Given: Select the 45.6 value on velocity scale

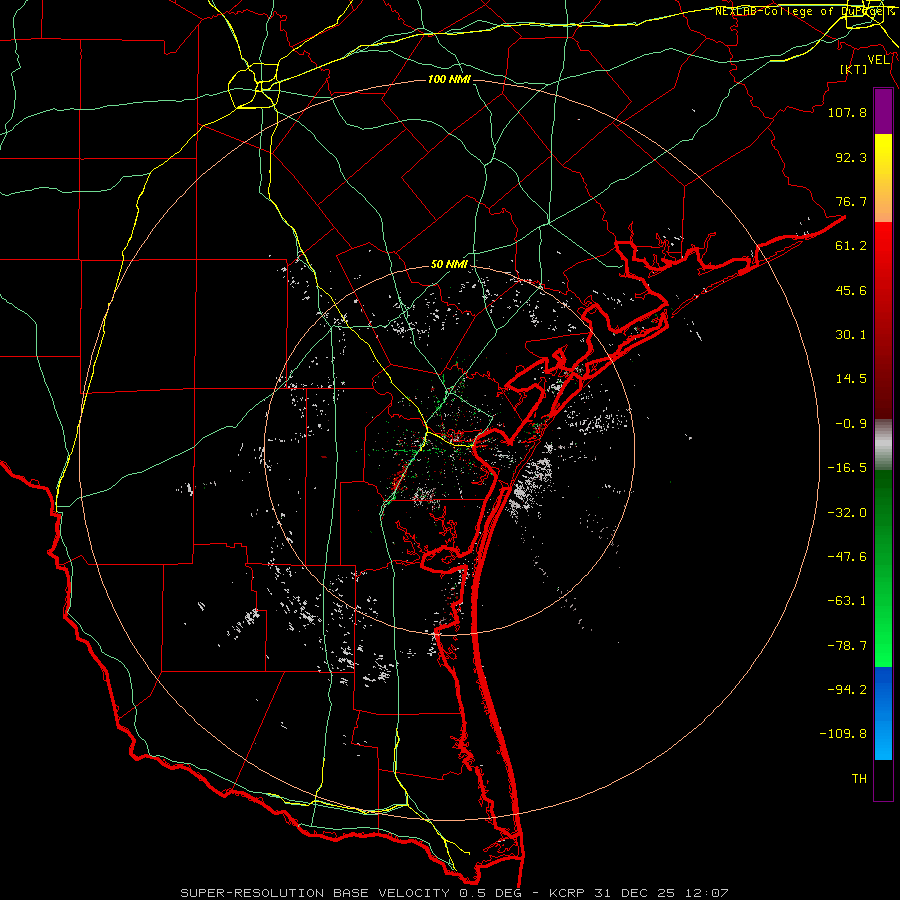Looking at the screenshot, I should 851,290.
